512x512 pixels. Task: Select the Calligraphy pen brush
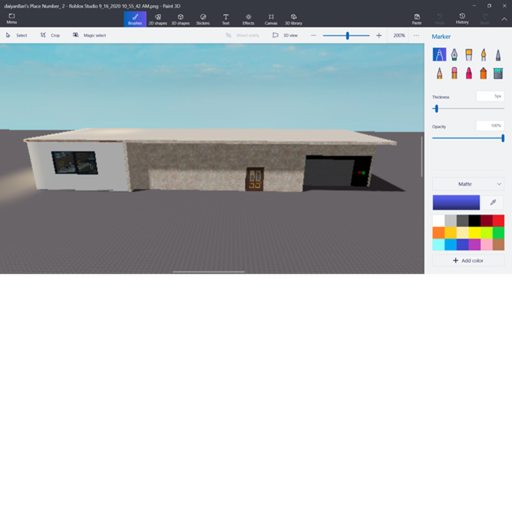pos(454,54)
